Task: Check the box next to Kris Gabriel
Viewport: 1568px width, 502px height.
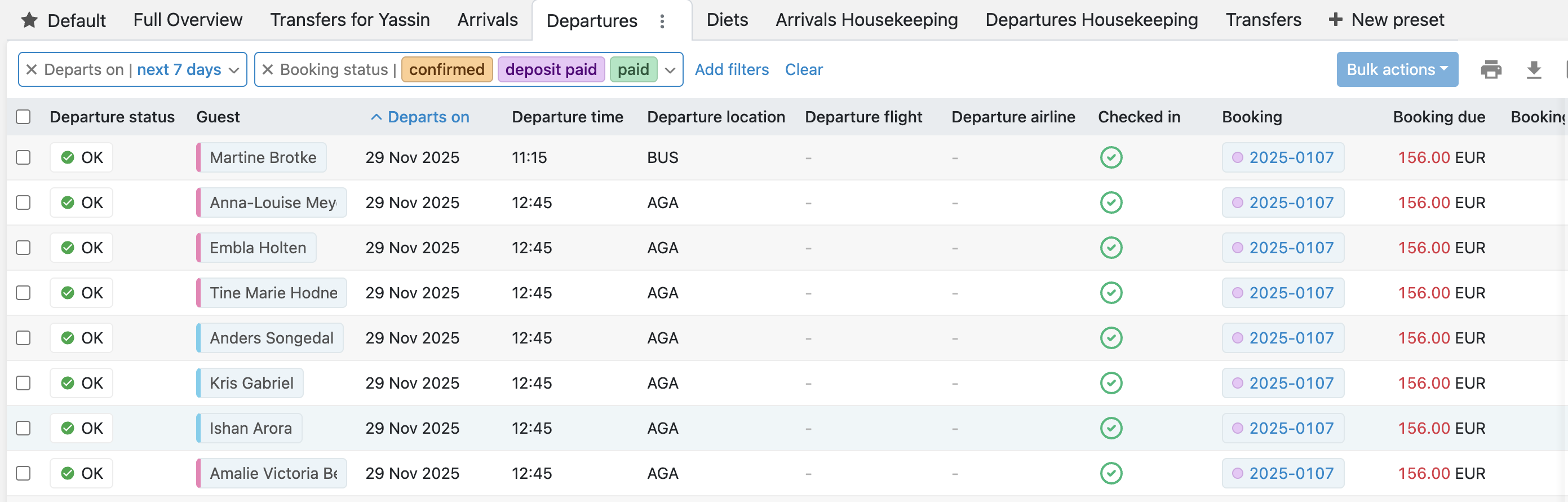Action: pos(23,382)
